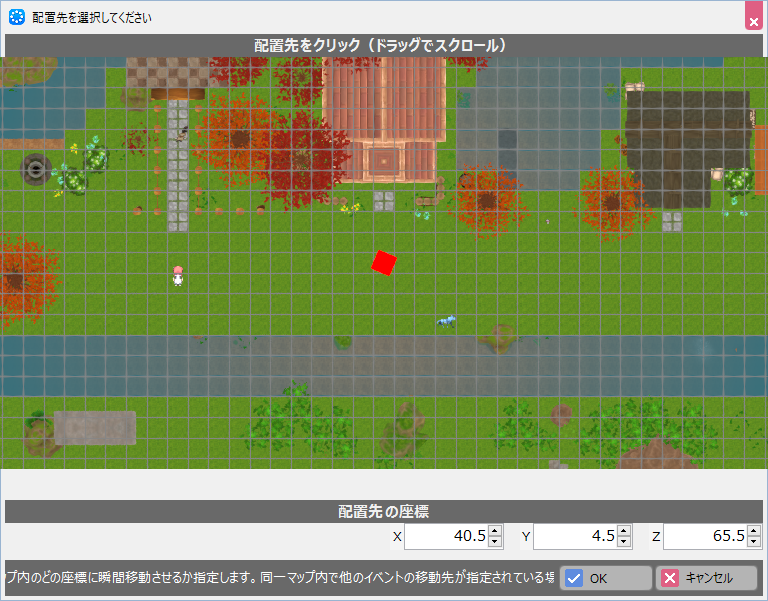Screen dimensions: 768x601
Task: Close the placement selection dialog
Action: click(753, 18)
